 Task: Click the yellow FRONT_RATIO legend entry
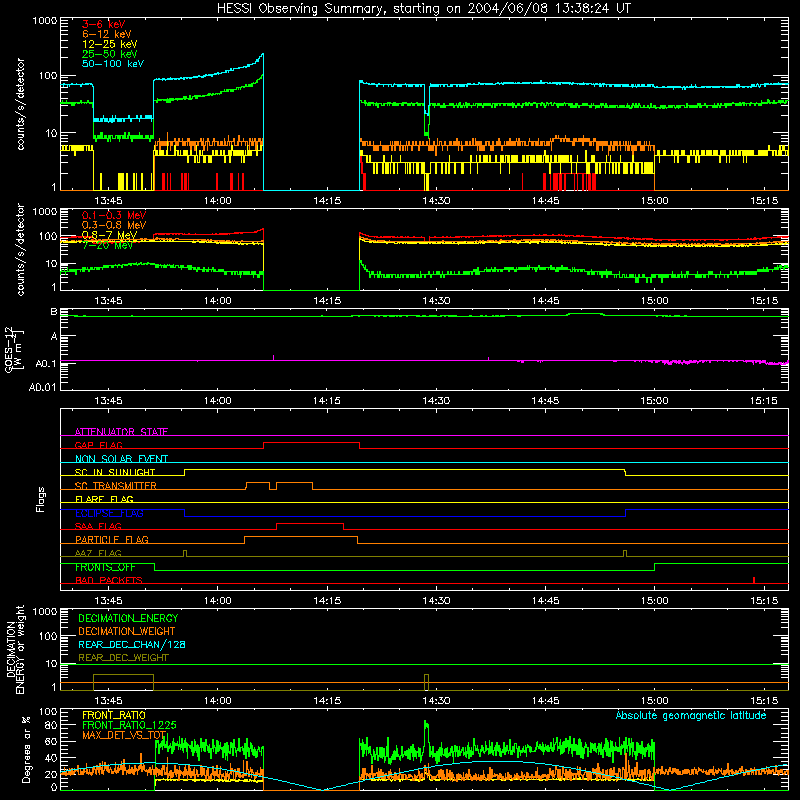(114, 715)
